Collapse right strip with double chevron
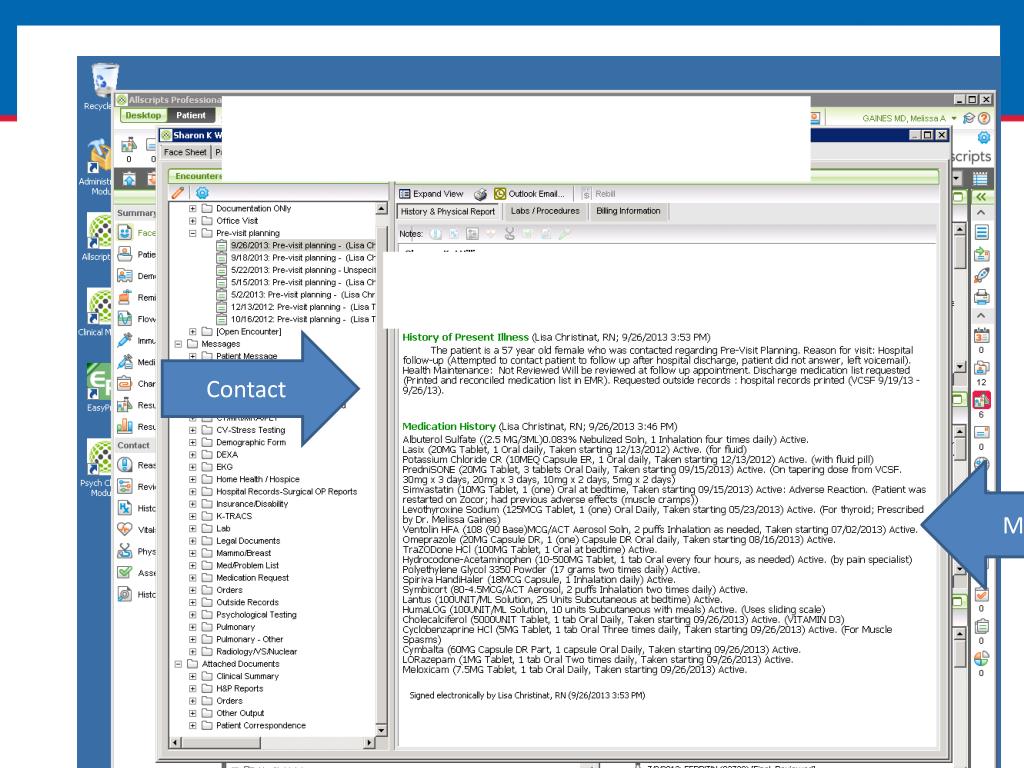Screen dimensions: 1024x768 (981, 197)
